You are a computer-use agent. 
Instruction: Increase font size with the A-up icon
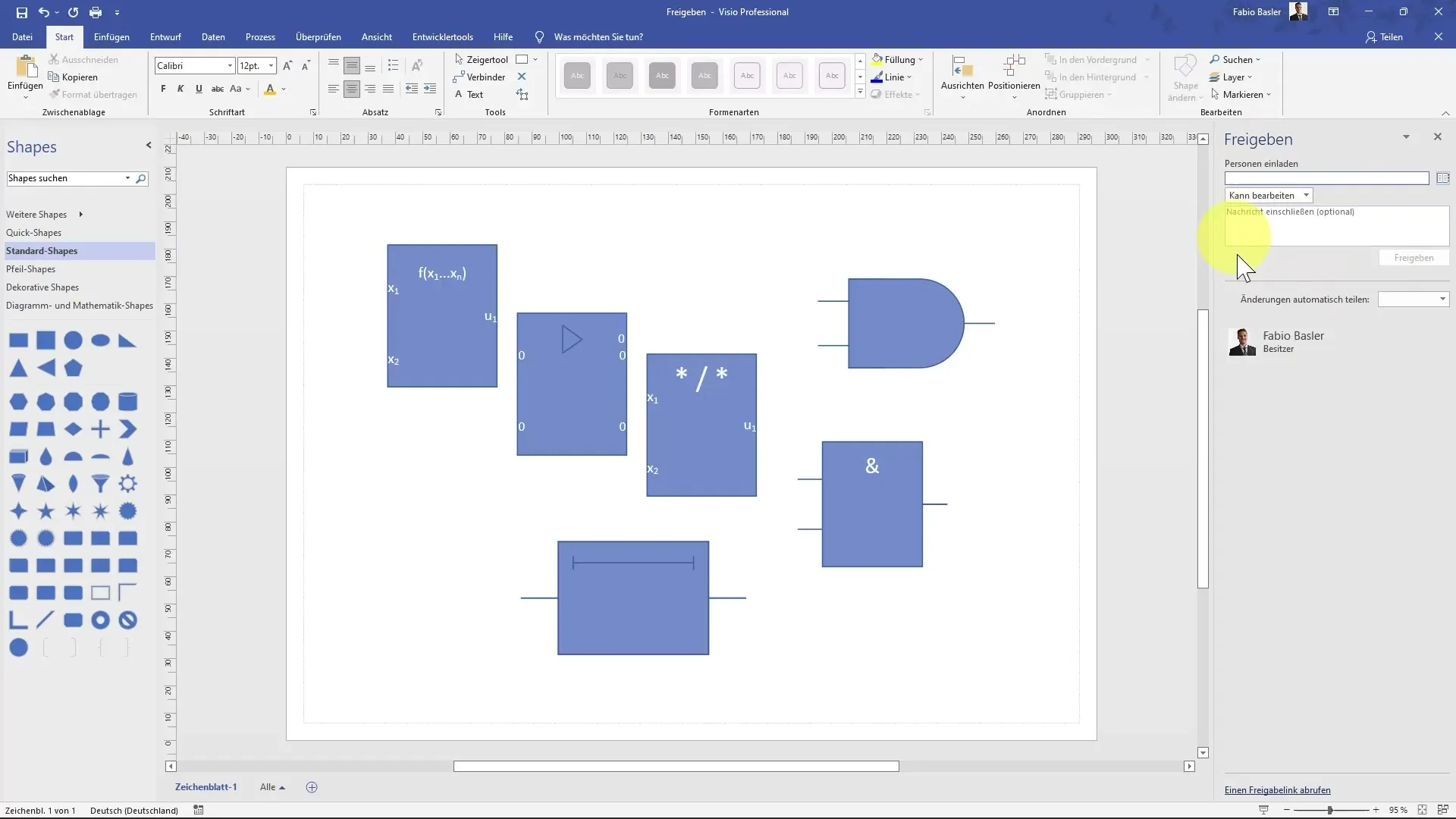click(287, 66)
